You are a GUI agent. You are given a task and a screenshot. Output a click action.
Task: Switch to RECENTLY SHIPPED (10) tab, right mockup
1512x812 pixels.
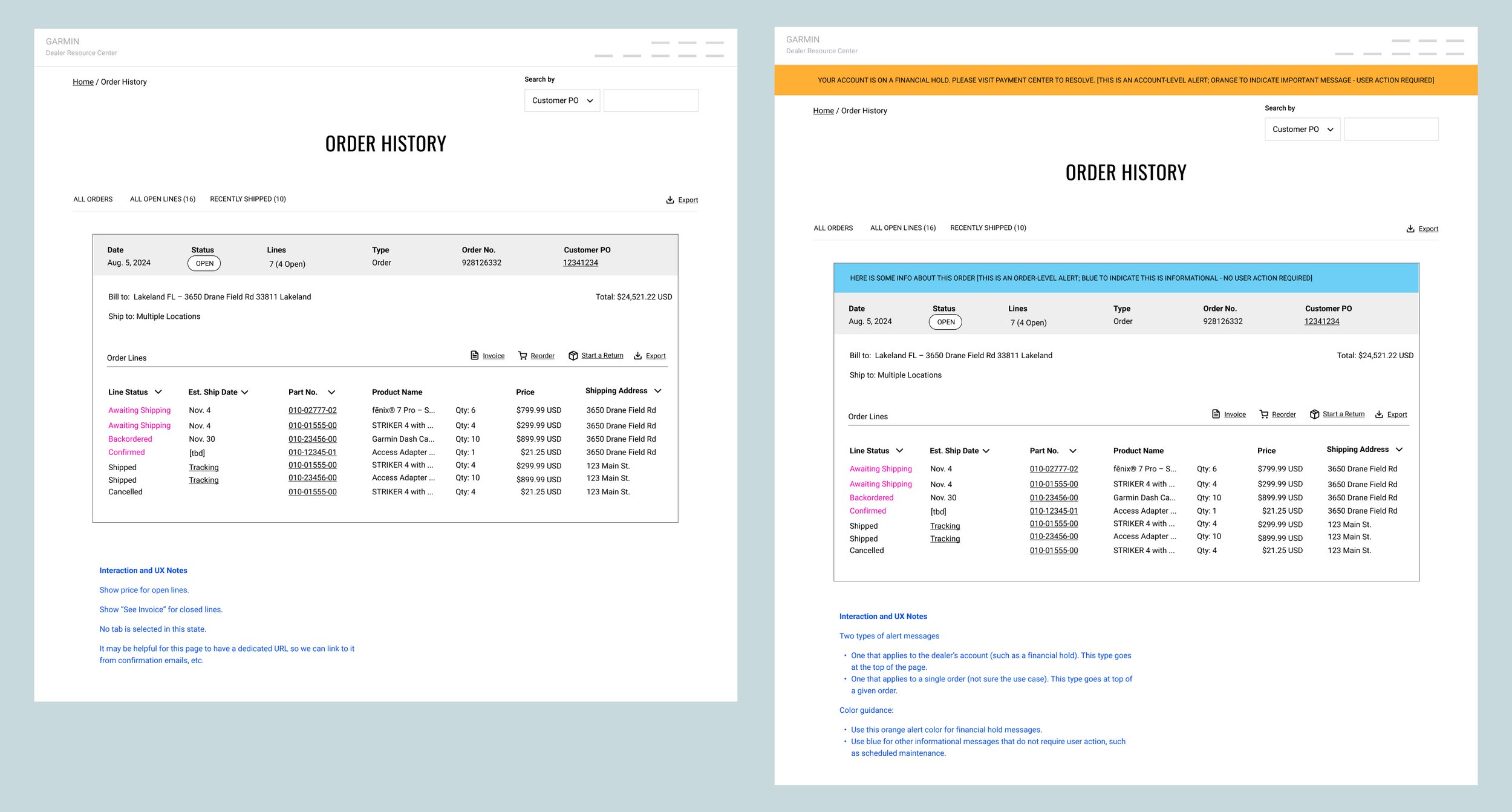[x=988, y=228]
